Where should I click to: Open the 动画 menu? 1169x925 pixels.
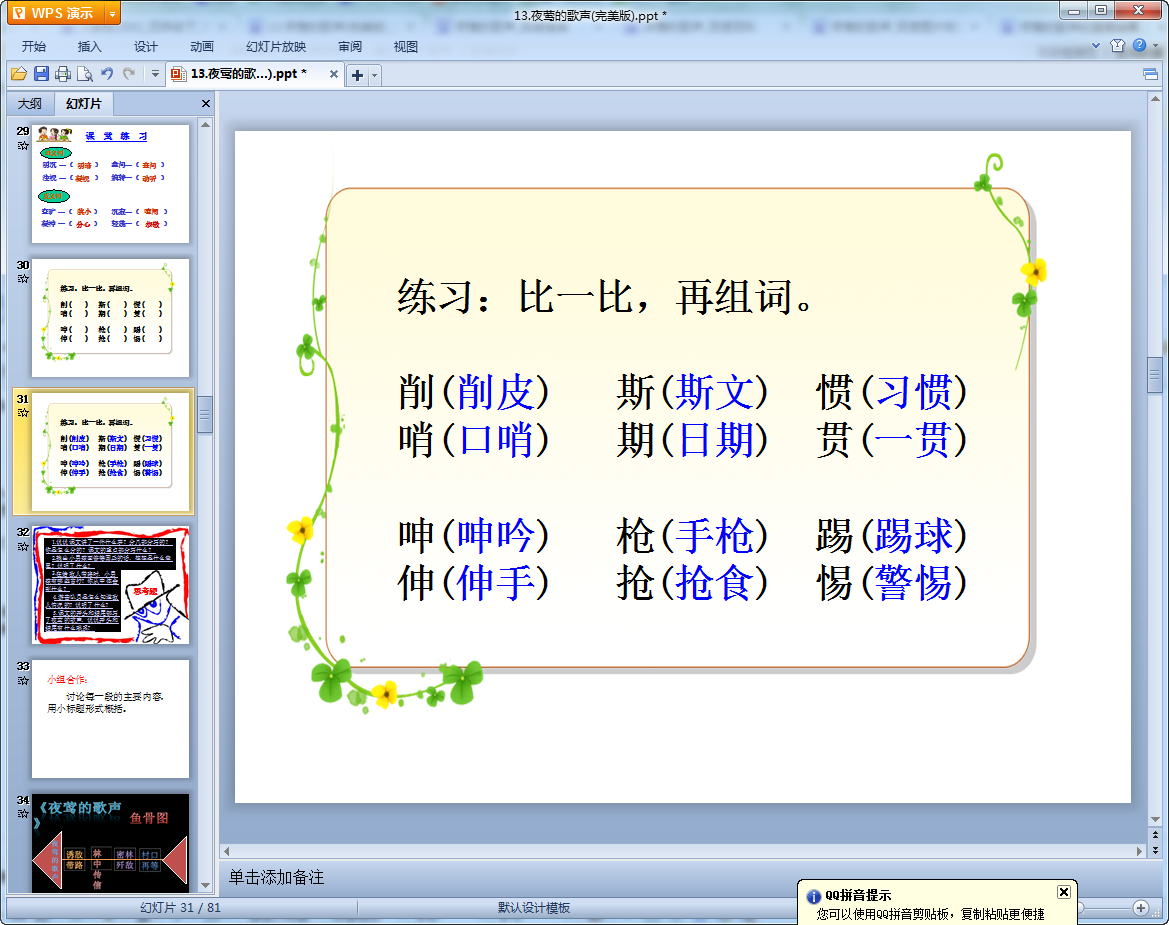pyautogui.click(x=202, y=46)
